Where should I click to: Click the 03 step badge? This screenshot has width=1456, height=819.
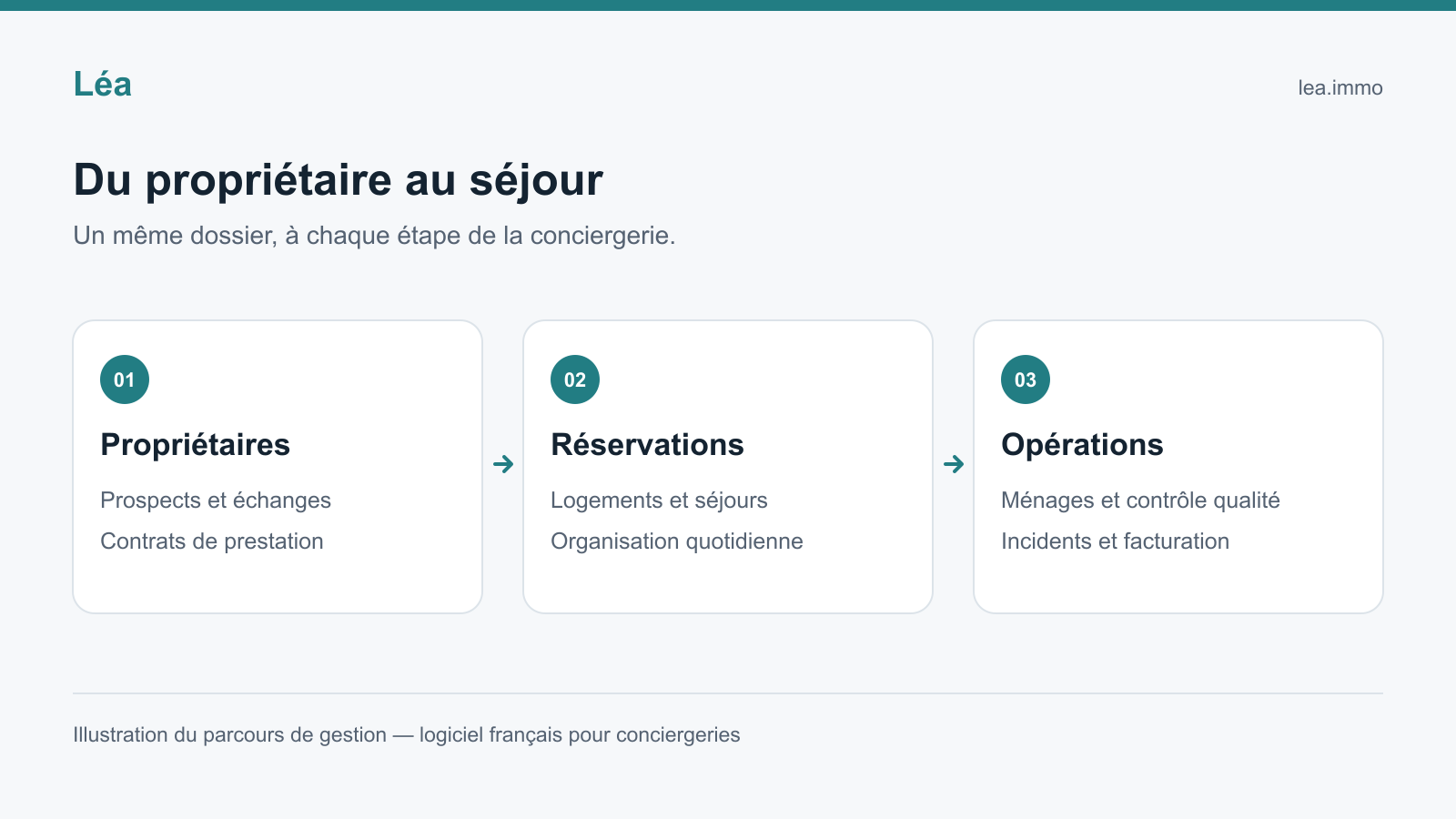(x=1026, y=379)
